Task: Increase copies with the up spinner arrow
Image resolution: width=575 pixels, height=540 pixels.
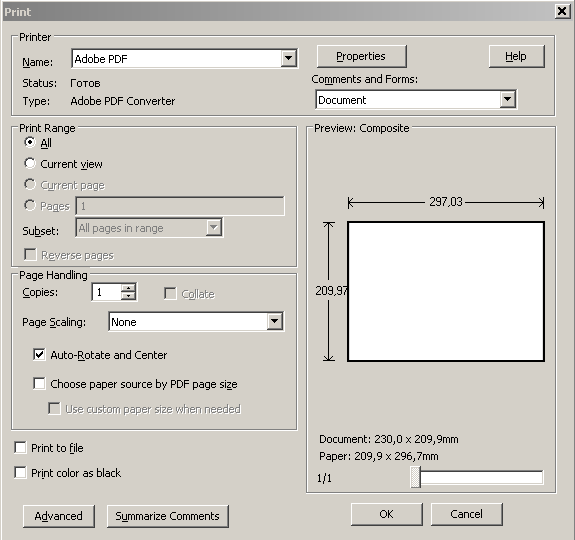Action: [x=128, y=288]
